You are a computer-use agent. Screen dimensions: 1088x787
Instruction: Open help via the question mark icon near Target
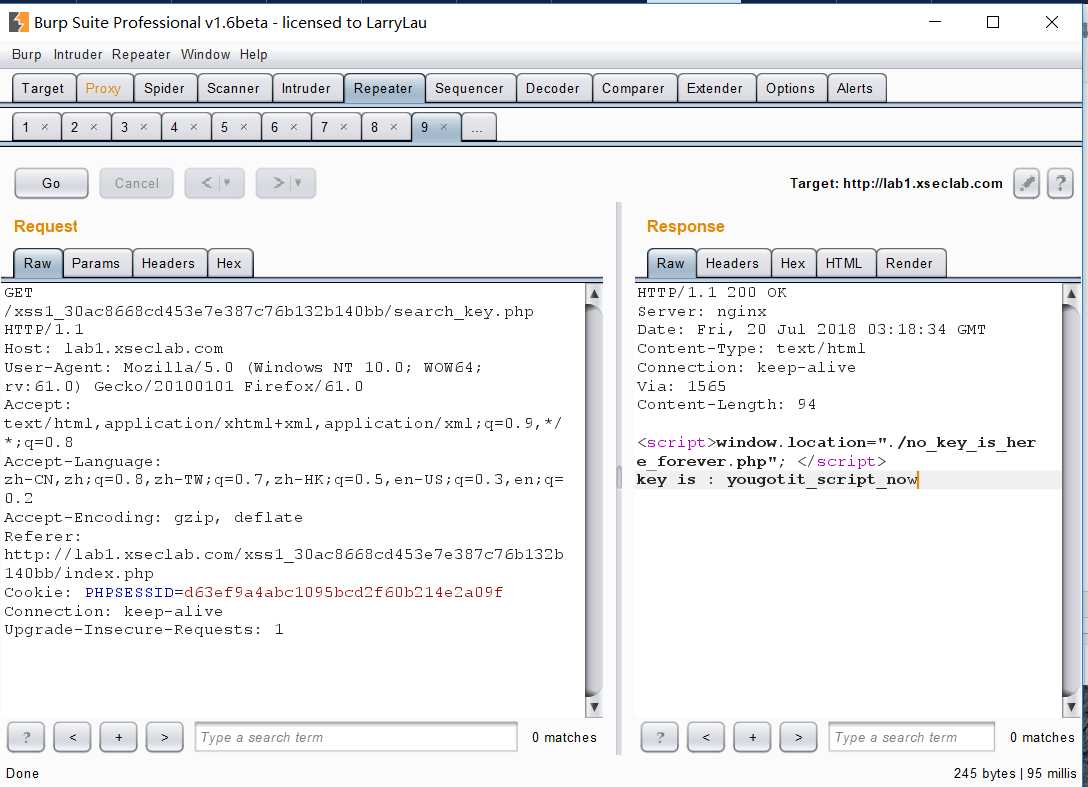pos(1060,183)
